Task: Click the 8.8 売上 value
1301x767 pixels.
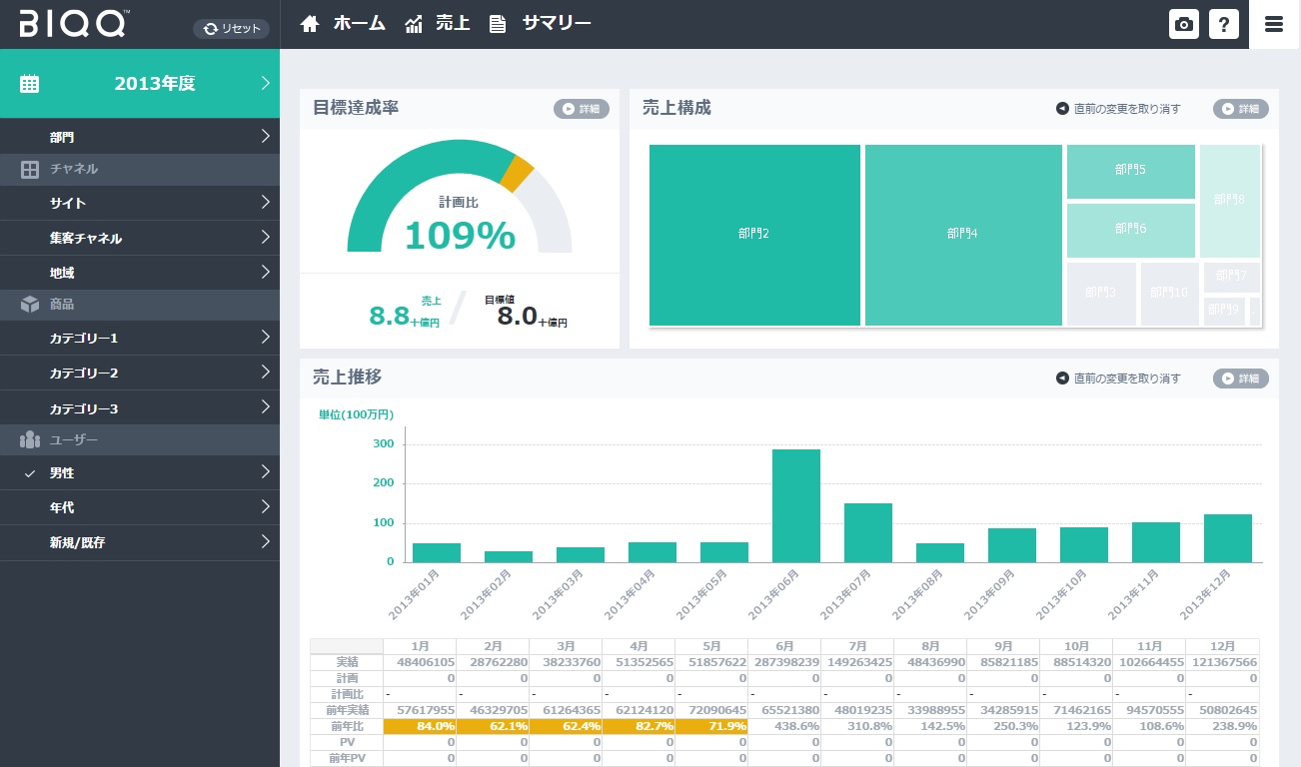Action: (x=391, y=317)
